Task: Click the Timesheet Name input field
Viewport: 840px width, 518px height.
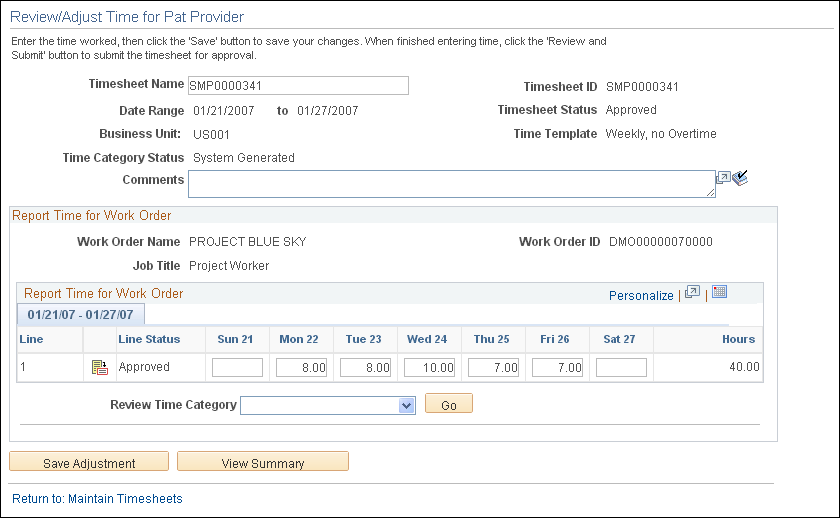Action: [x=298, y=86]
